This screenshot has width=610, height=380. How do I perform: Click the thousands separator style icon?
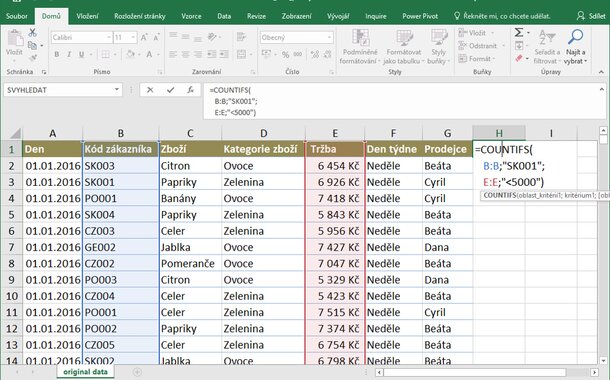(298, 54)
